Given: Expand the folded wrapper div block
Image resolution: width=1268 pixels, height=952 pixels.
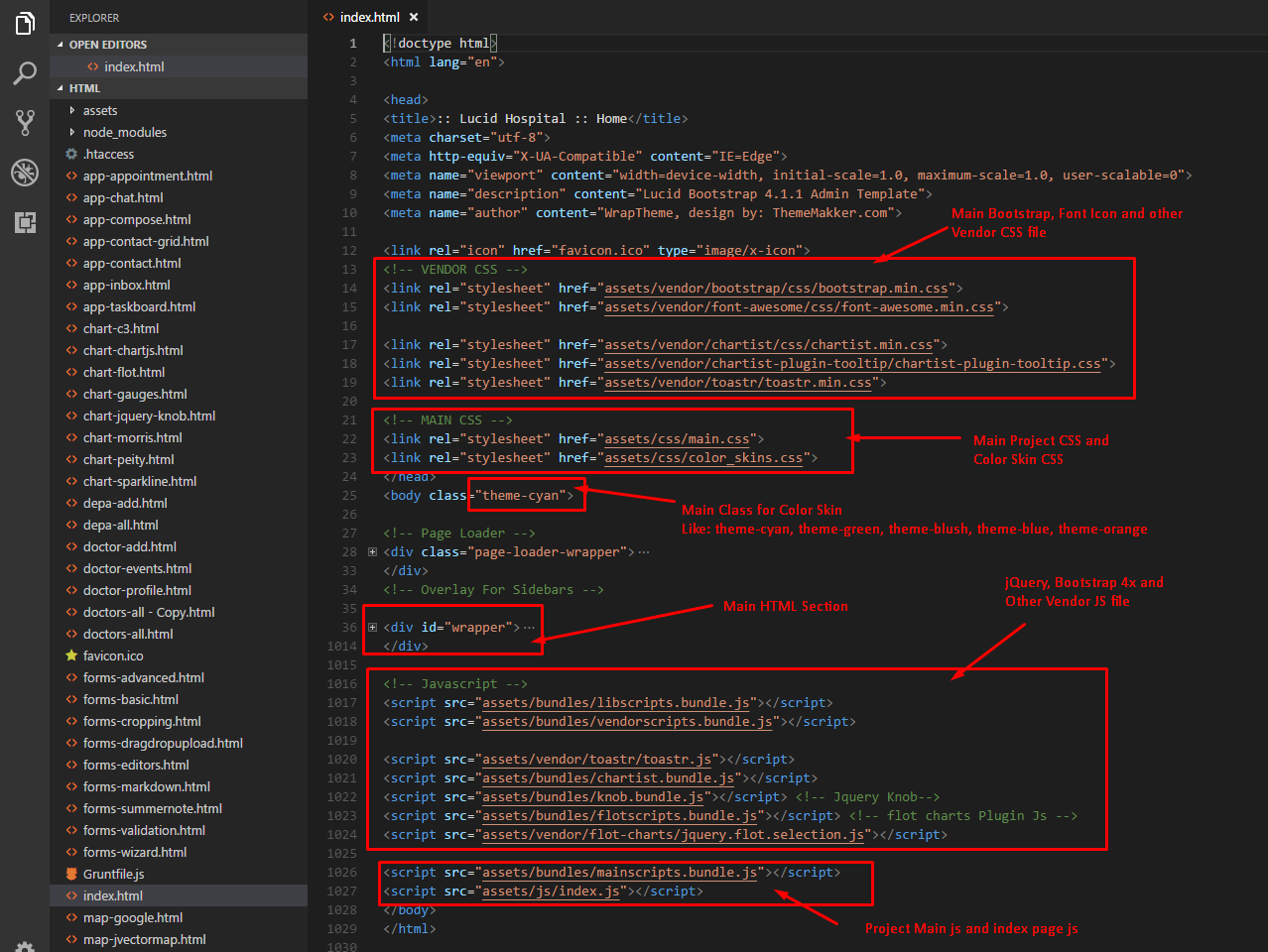Looking at the screenshot, I should 372,627.
